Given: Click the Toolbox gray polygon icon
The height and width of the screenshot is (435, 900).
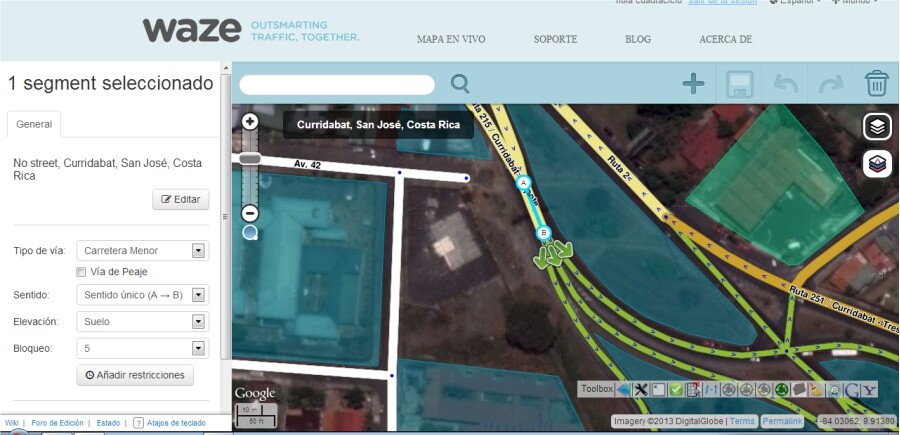Looking at the screenshot, I should tap(799, 390).
